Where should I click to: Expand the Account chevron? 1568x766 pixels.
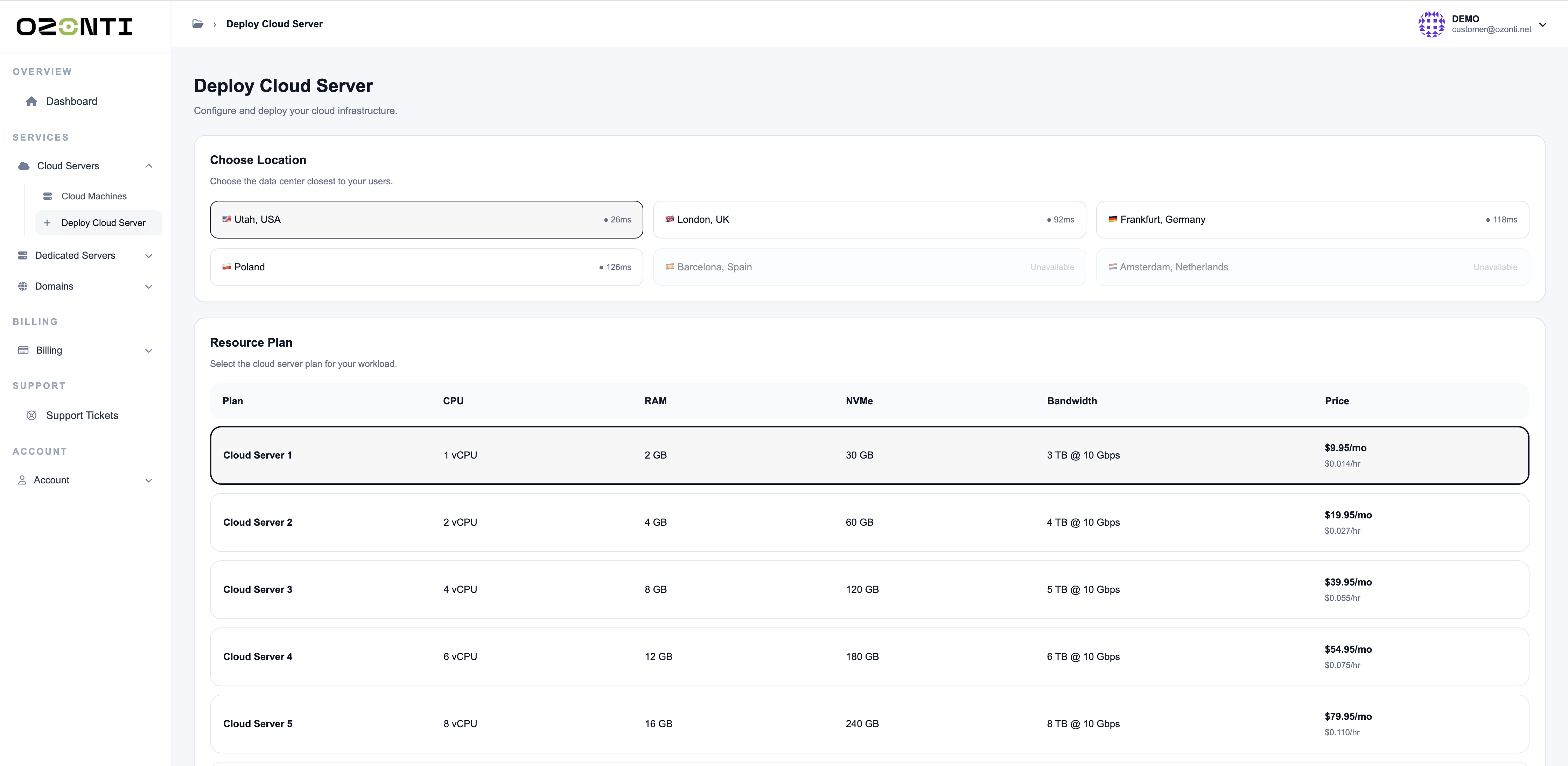pyautogui.click(x=148, y=480)
